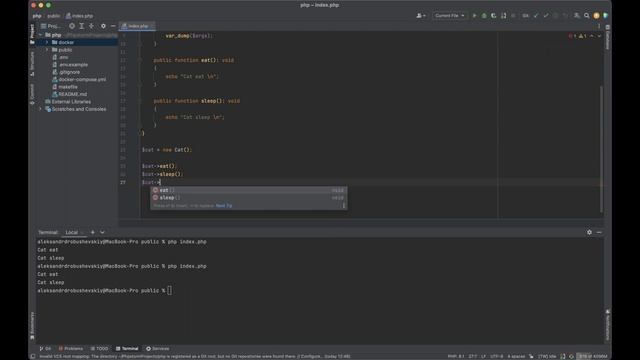The image size is (640, 360).
Task: Click the orange IDE updates icon
Action: click(x=596, y=16)
